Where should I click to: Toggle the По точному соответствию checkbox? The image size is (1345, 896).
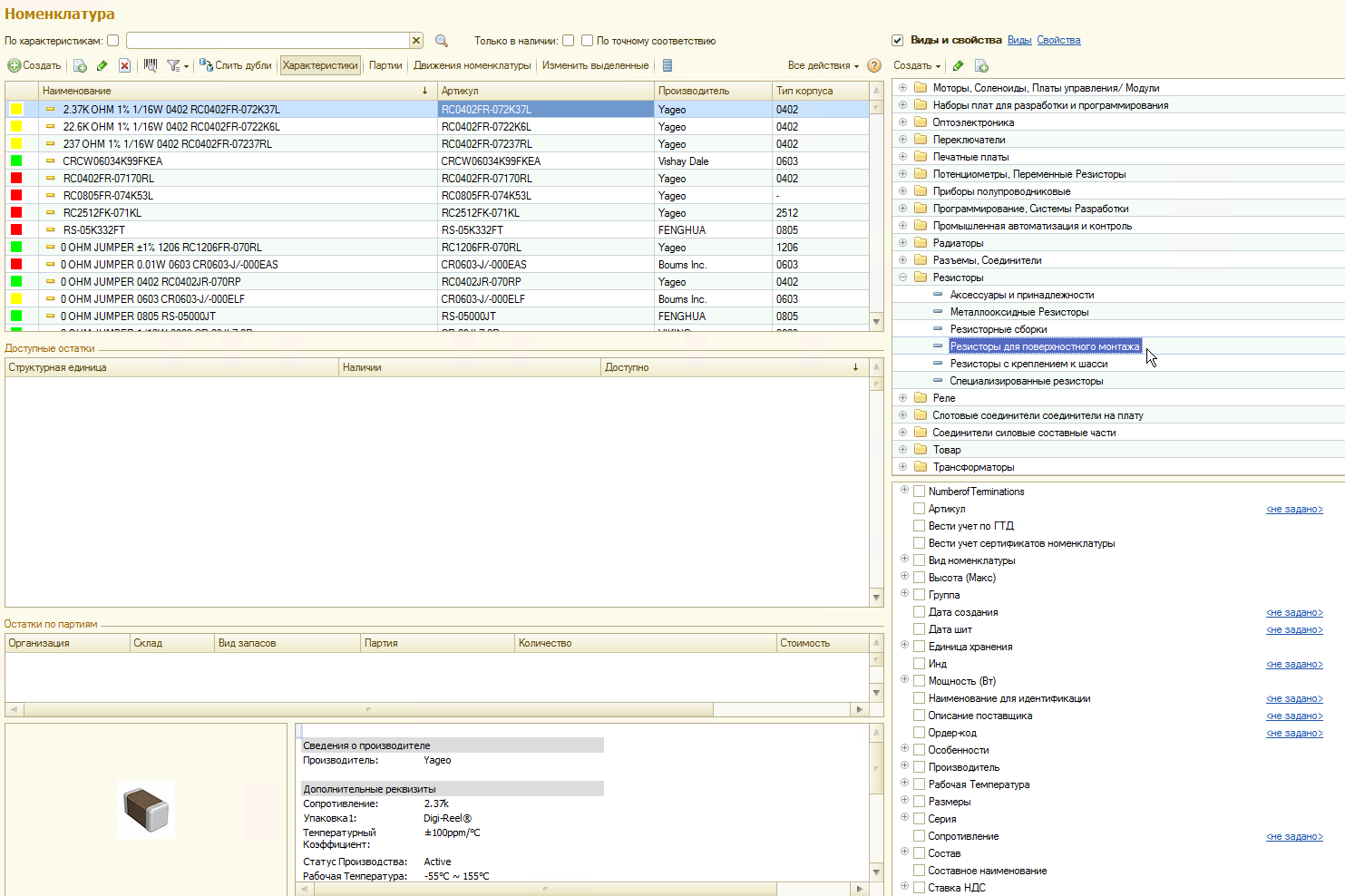coord(587,41)
